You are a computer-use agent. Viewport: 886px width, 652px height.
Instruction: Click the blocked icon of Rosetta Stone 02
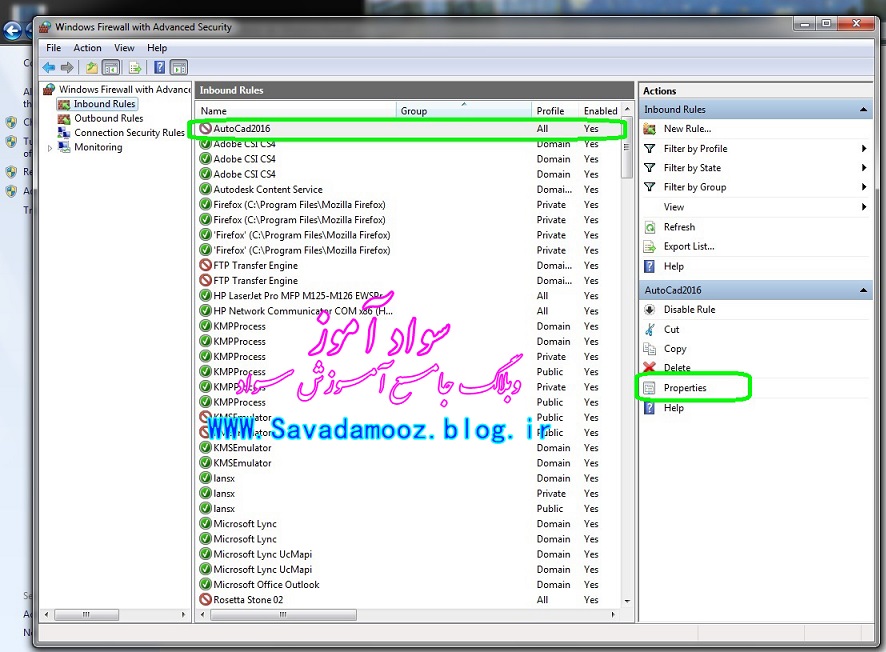pyautogui.click(x=206, y=599)
